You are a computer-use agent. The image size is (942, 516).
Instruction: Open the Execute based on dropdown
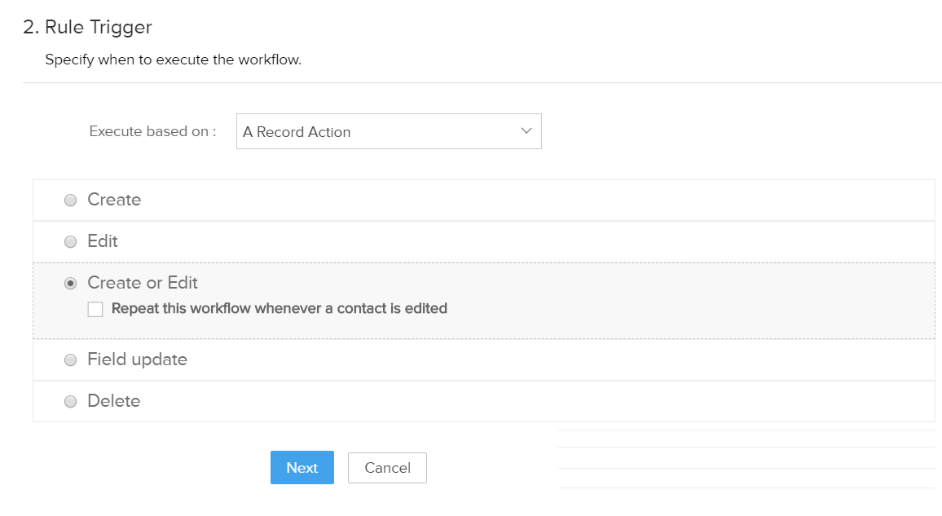click(x=389, y=131)
